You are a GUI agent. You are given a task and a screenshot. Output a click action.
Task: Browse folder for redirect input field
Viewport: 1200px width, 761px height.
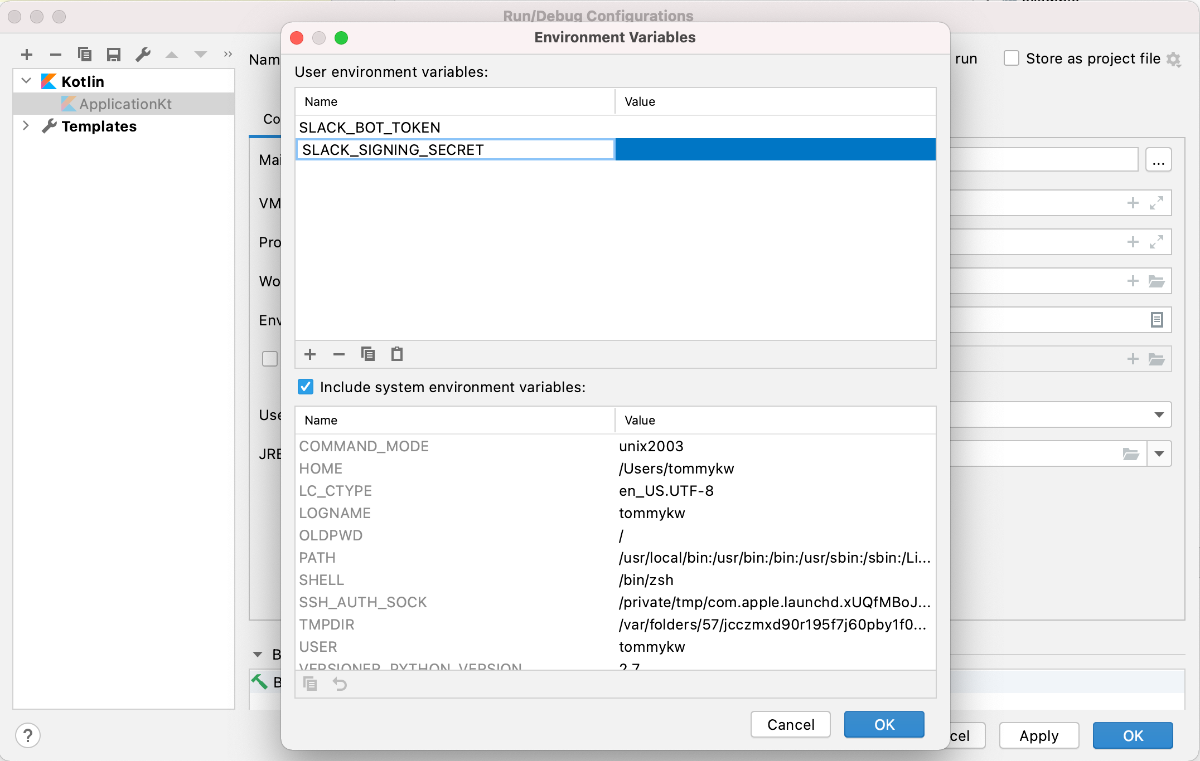tap(1157, 359)
